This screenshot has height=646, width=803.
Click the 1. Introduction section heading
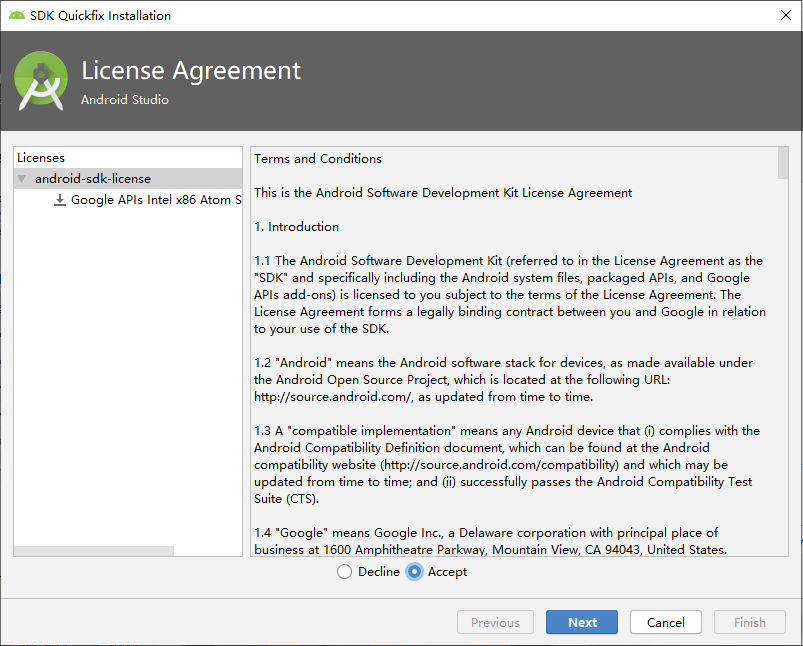(296, 227)
